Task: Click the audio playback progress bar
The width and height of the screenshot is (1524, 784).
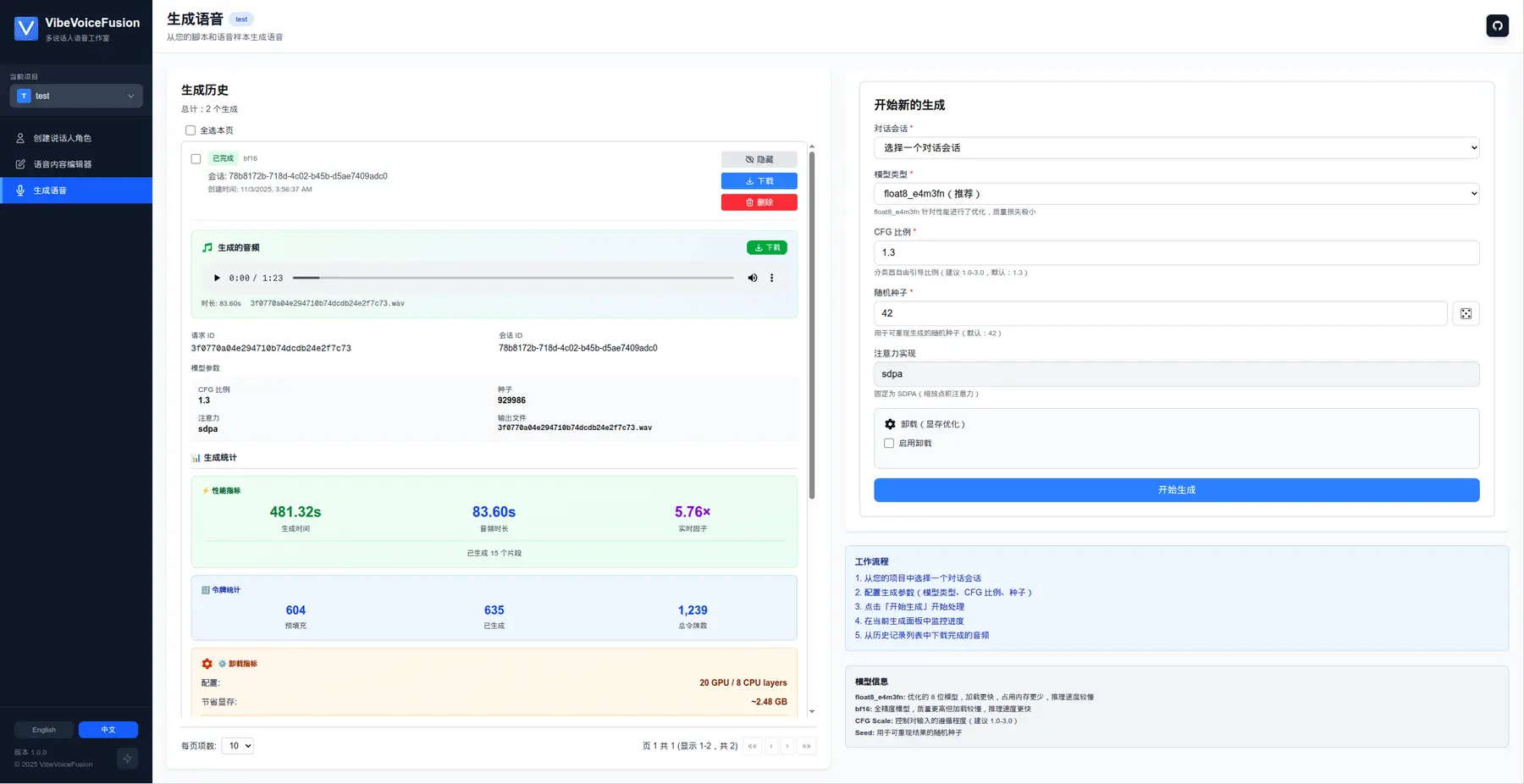Action: point(513,278)
